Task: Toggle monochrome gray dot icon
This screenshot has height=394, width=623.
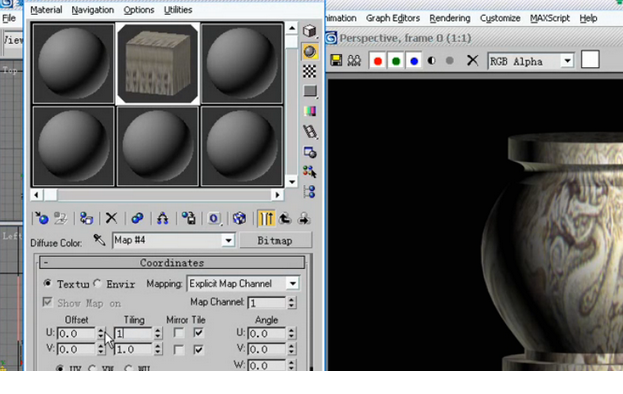Action: tap(450, 60)
